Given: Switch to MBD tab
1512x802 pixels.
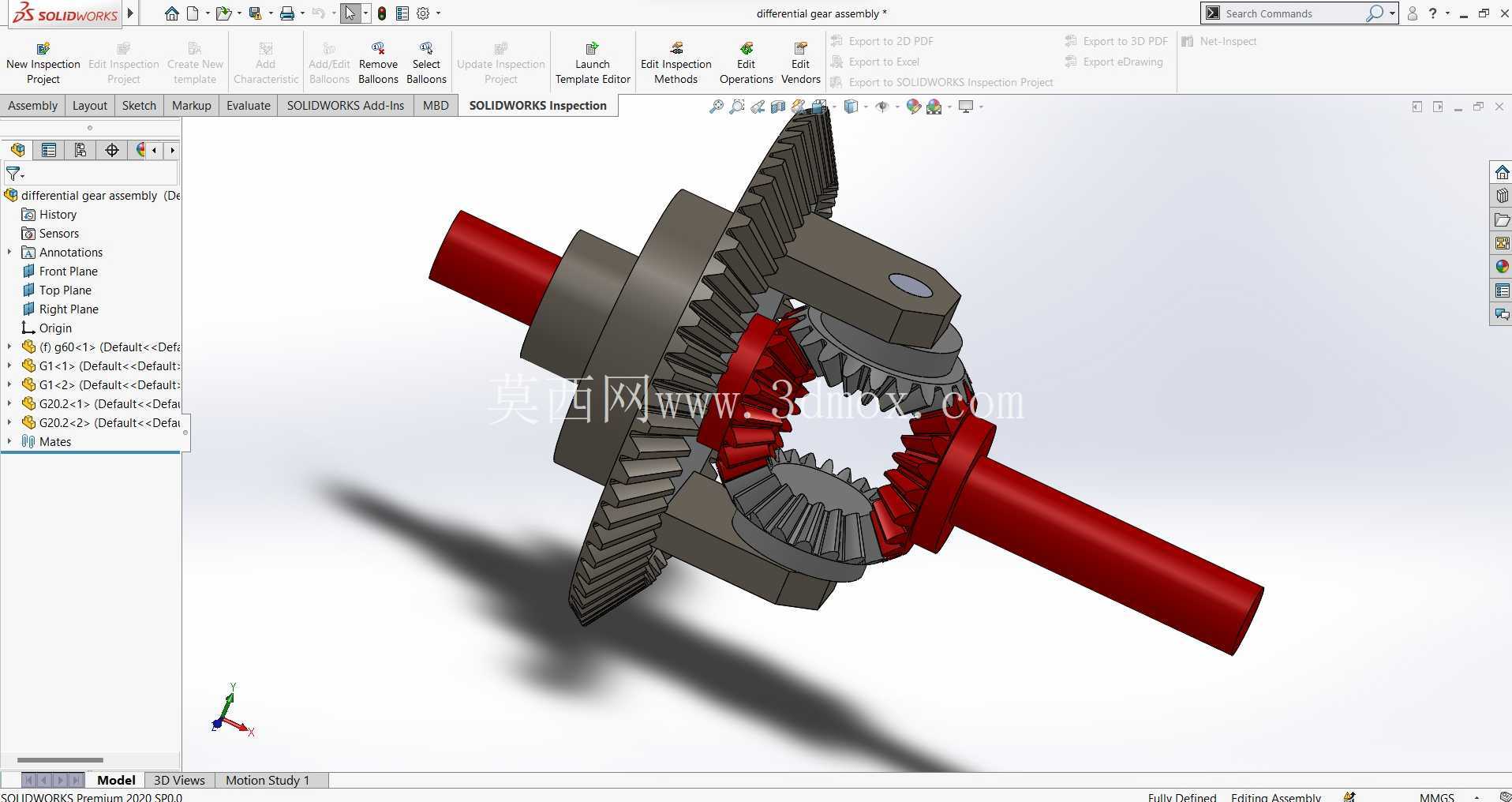Looking at the screenshot, I should [436, 106].
